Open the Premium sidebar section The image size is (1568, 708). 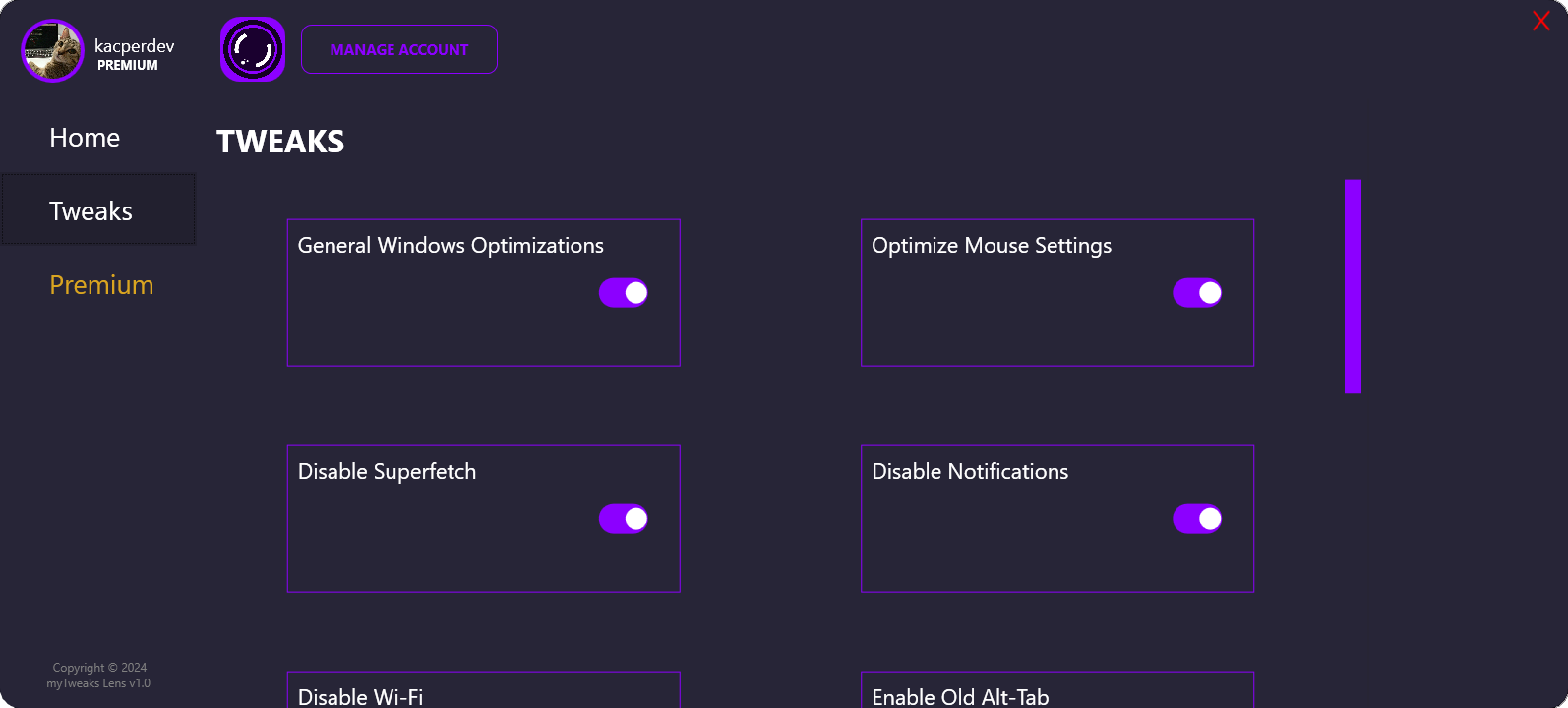tap(101, 285)
